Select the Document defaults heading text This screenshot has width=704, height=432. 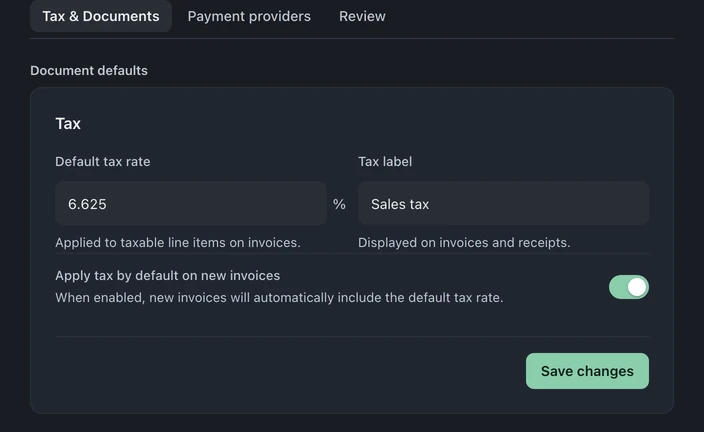[89, 71]
